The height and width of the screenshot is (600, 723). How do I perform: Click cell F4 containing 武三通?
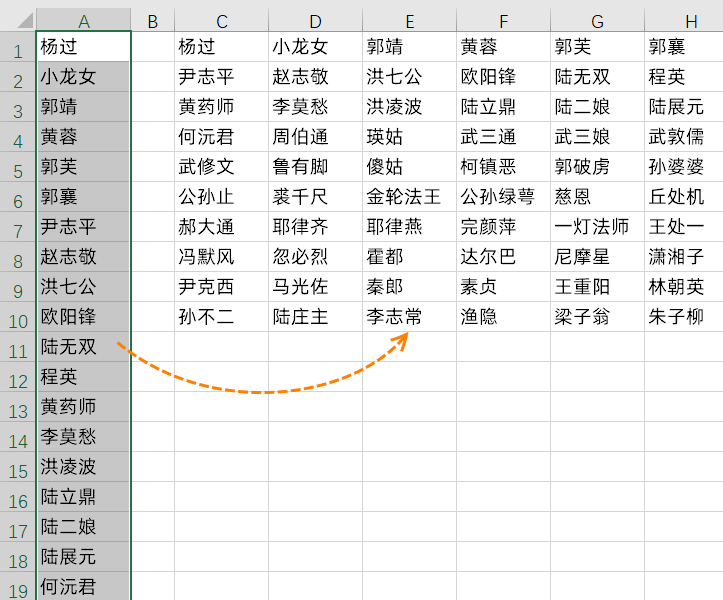coord(504,137)
